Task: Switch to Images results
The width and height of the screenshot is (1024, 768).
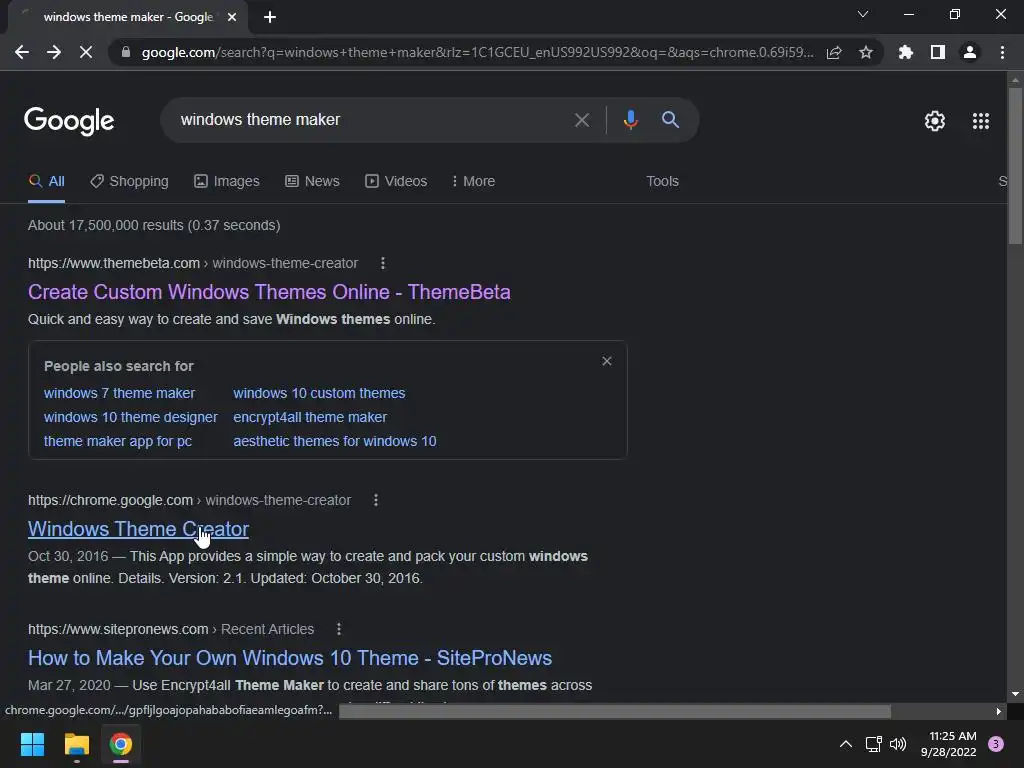Action: coord(227,182)
